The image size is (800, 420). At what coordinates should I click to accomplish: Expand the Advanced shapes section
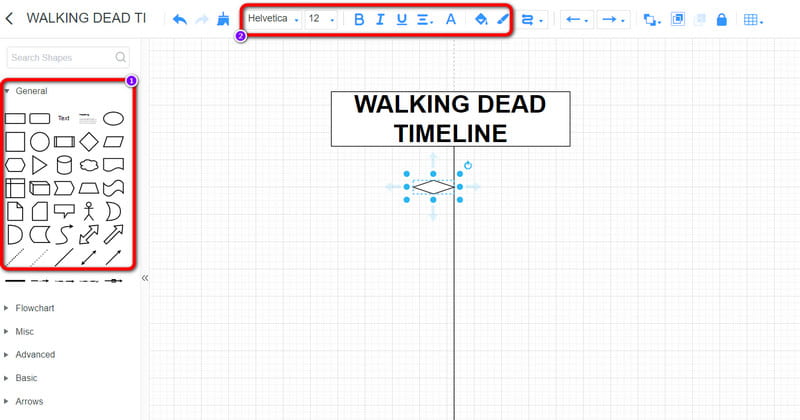click(x=35, y=354)
